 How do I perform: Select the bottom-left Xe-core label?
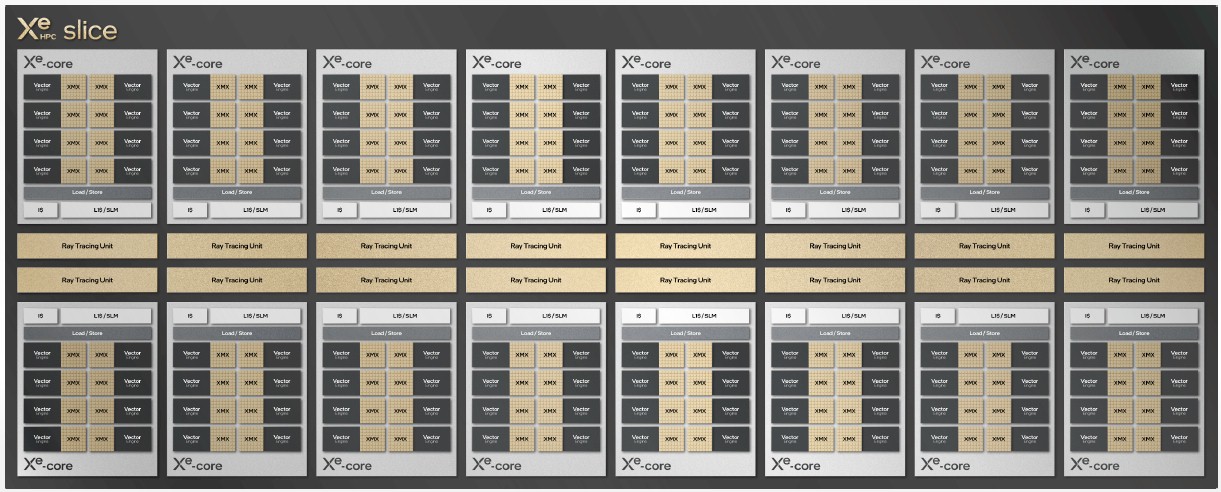(x=48, y=465)
